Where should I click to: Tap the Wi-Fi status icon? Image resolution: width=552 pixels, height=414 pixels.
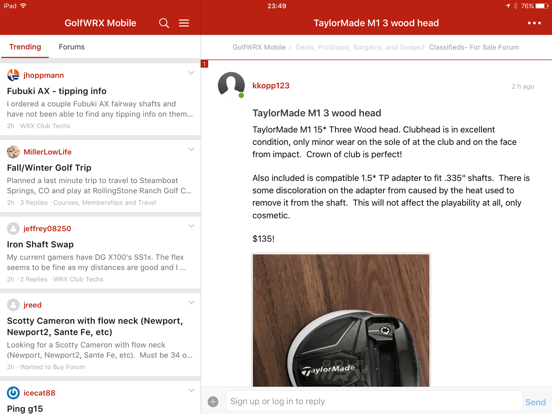tap(23, 6)
